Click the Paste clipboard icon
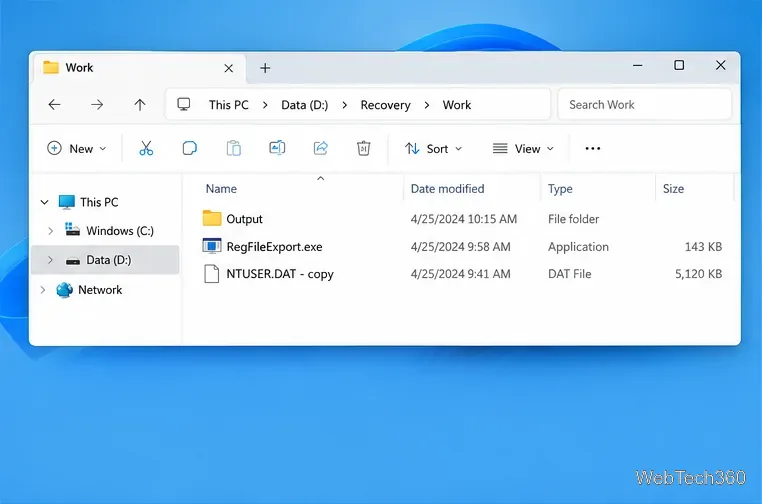This screenshot has width=762, height=504. coord(233,148)
